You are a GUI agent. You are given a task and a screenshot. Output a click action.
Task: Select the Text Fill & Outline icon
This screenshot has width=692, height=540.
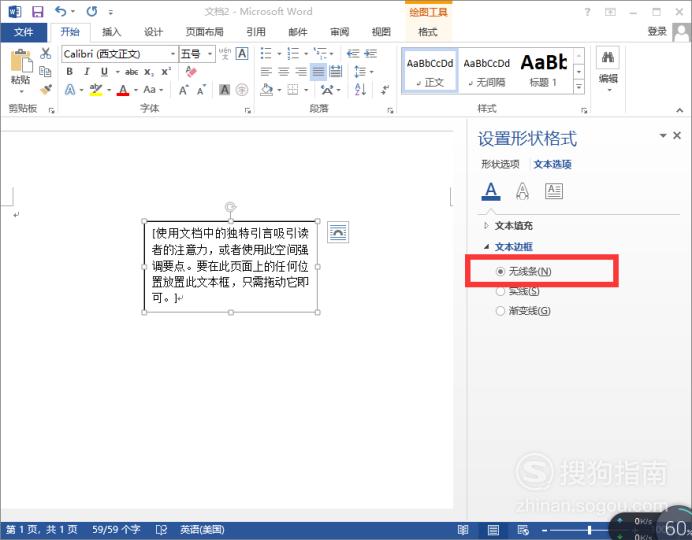(491, 191)
